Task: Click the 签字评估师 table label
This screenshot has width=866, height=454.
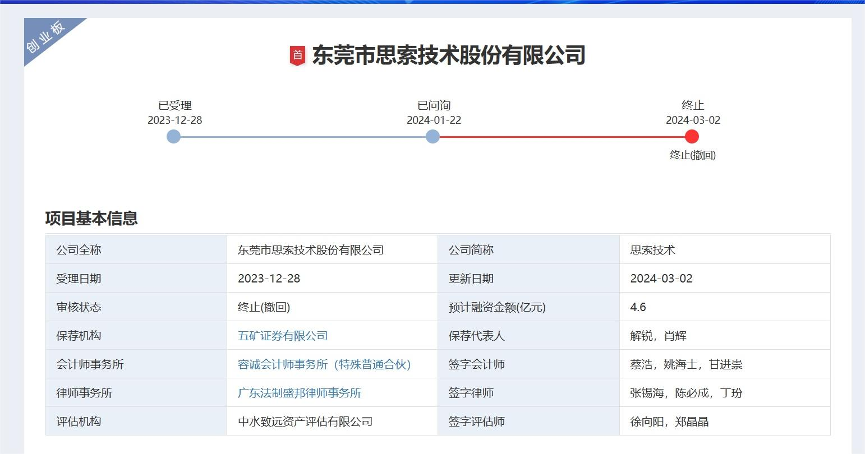Action: (477, 422)
